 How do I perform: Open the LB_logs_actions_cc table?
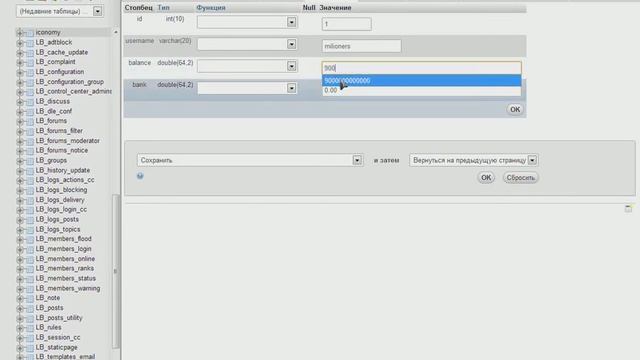point(65,180)
